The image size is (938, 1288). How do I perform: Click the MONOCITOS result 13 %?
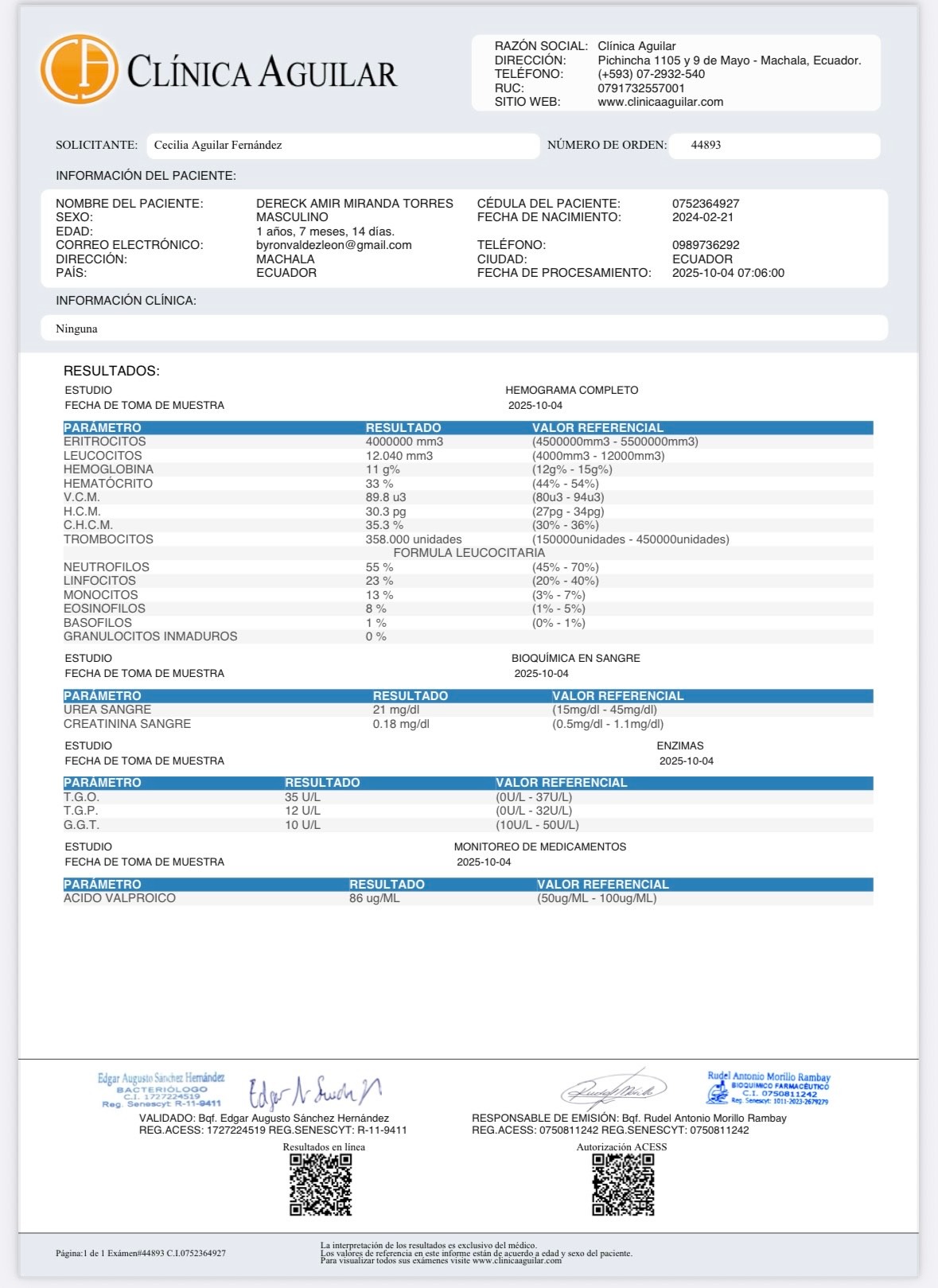[379, 595]
